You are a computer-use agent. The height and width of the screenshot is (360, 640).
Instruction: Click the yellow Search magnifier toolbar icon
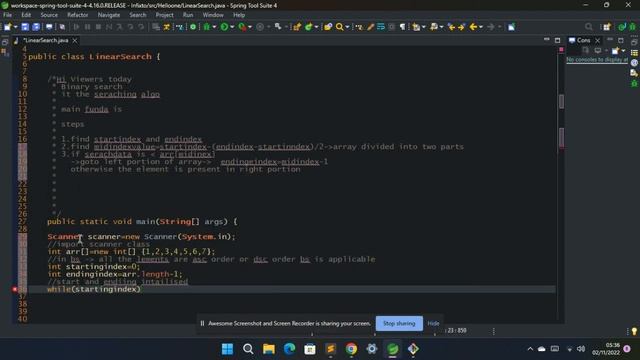point(340,27)
